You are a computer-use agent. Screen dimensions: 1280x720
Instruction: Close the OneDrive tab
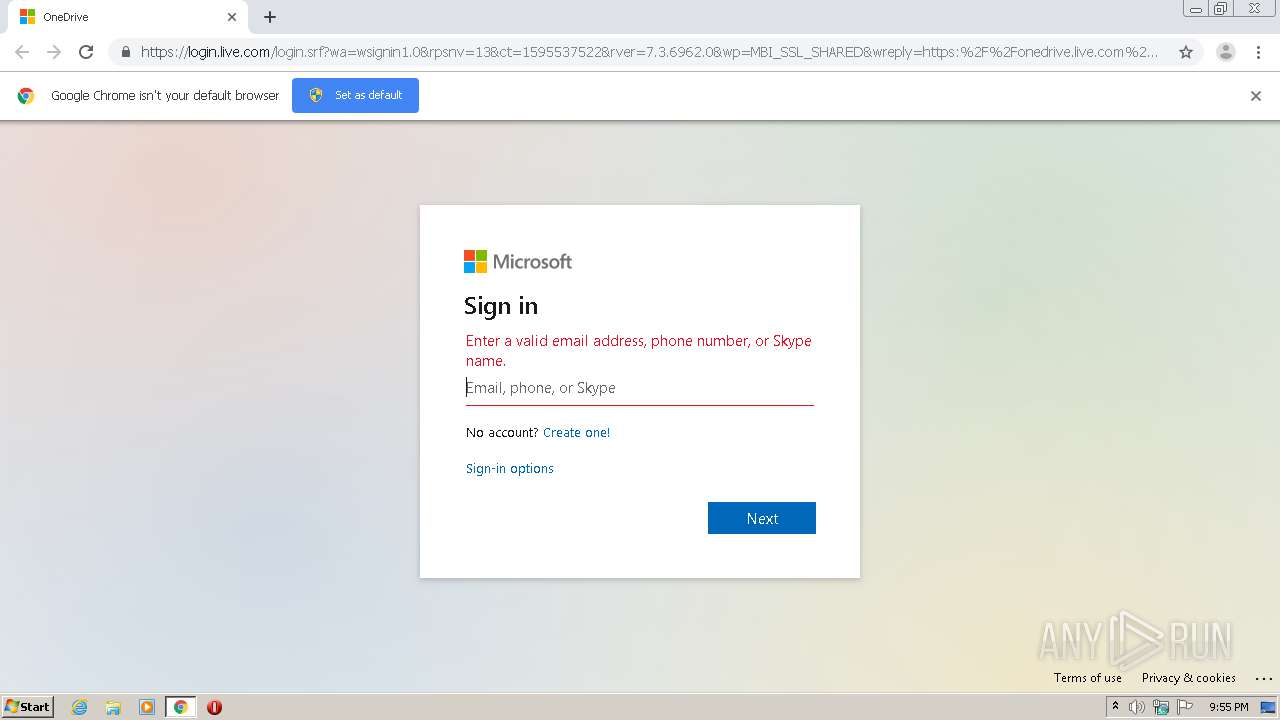(x=232, y=17)
